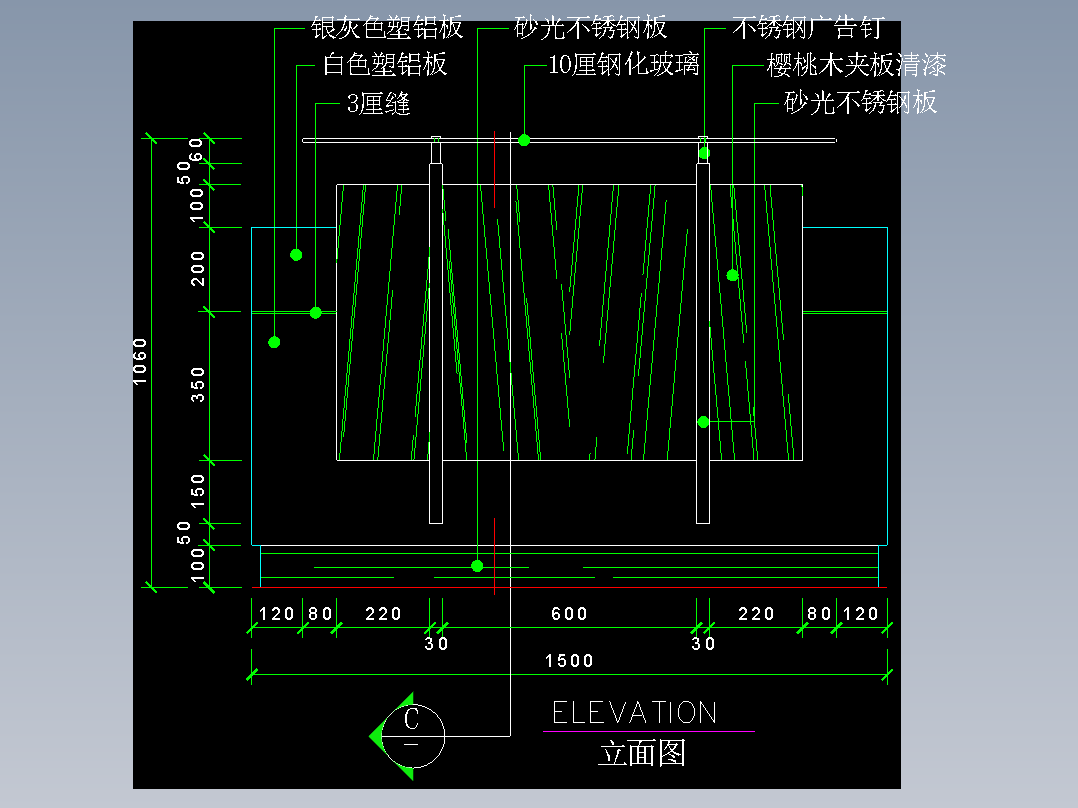Image resolution: width=1078 pixels, height=808 pixels.
Task: Select the 10厘钢化玻璃 label
Action: (624, 65)
